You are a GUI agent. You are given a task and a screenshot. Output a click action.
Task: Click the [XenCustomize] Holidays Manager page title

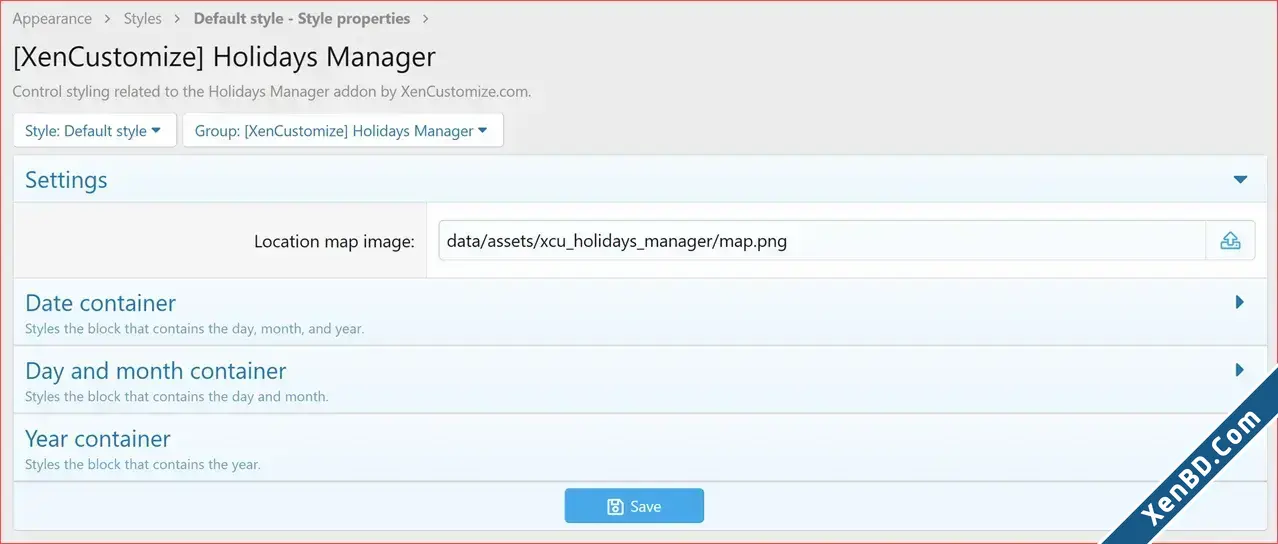[x=224, y=56]
